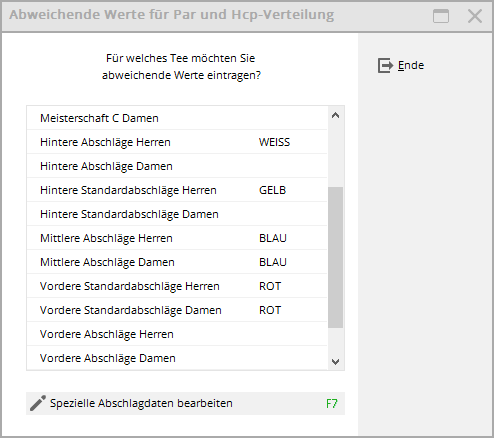Click the pencil edit icon
This screenshot has height=438, width=494.
point(38,403)
